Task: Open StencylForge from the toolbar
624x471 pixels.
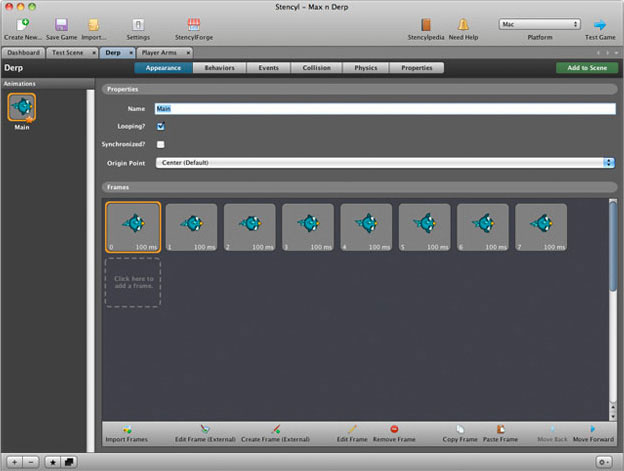Action: coord(194,24)
